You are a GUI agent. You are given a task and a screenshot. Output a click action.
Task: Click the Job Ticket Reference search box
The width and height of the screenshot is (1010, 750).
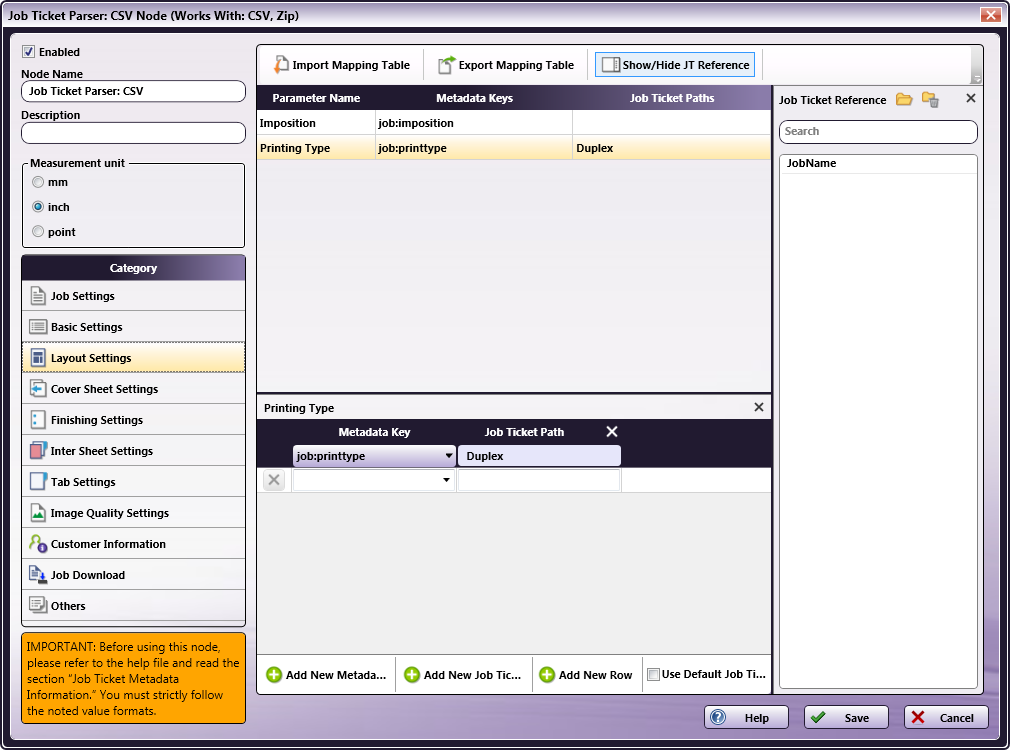coord(878,131)
